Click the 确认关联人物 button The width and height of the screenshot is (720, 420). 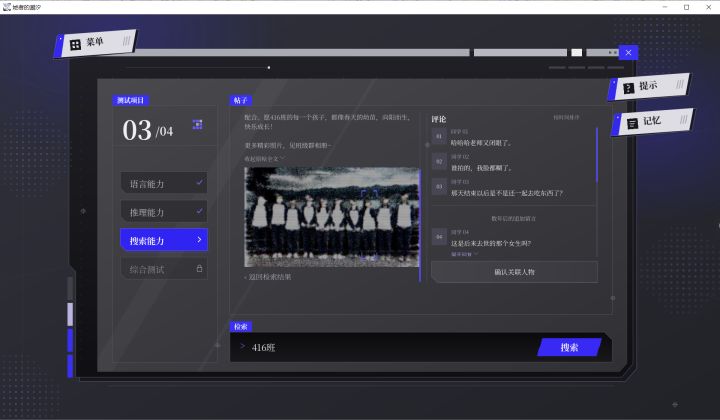pyautogui.click(x=514, y=272)
